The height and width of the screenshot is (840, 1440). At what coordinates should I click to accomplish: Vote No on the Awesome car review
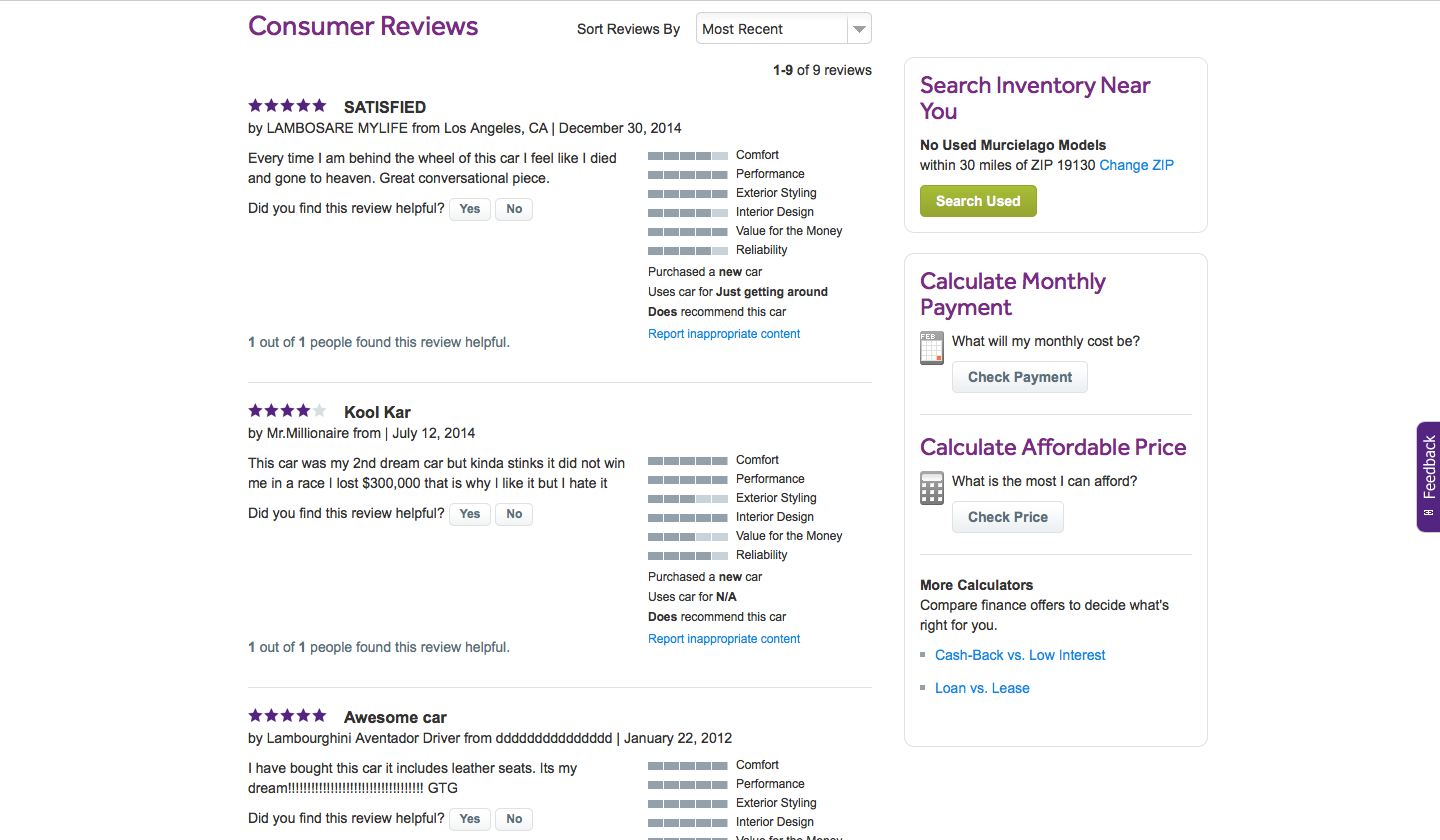[x=514, y=819]
